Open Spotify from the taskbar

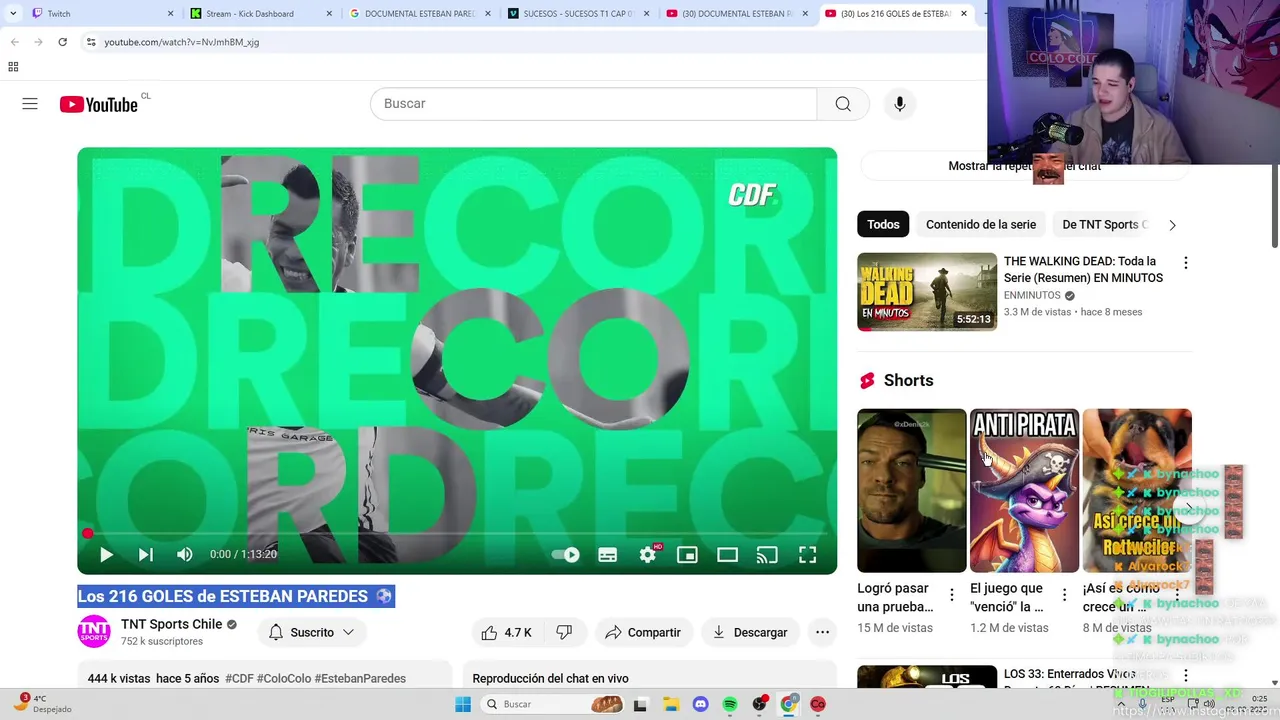tap(730, 704)
